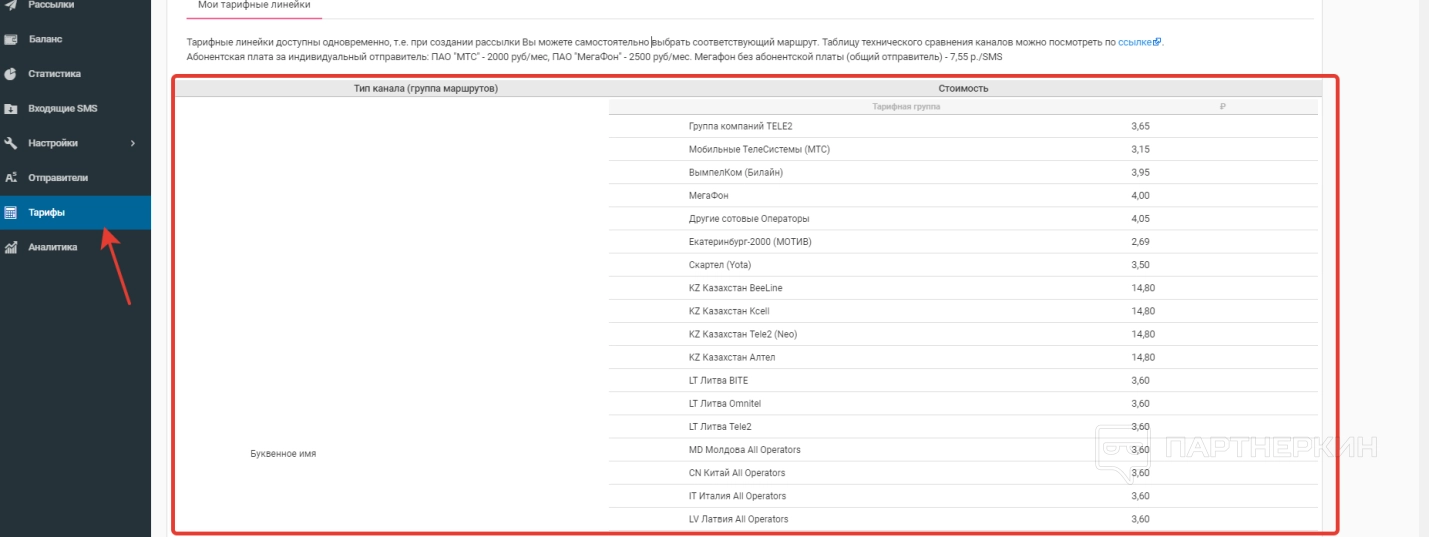Screen dimensions: 1429x537
Task: Click the Входящие SMS inbox icon
Action: [11, 109]
